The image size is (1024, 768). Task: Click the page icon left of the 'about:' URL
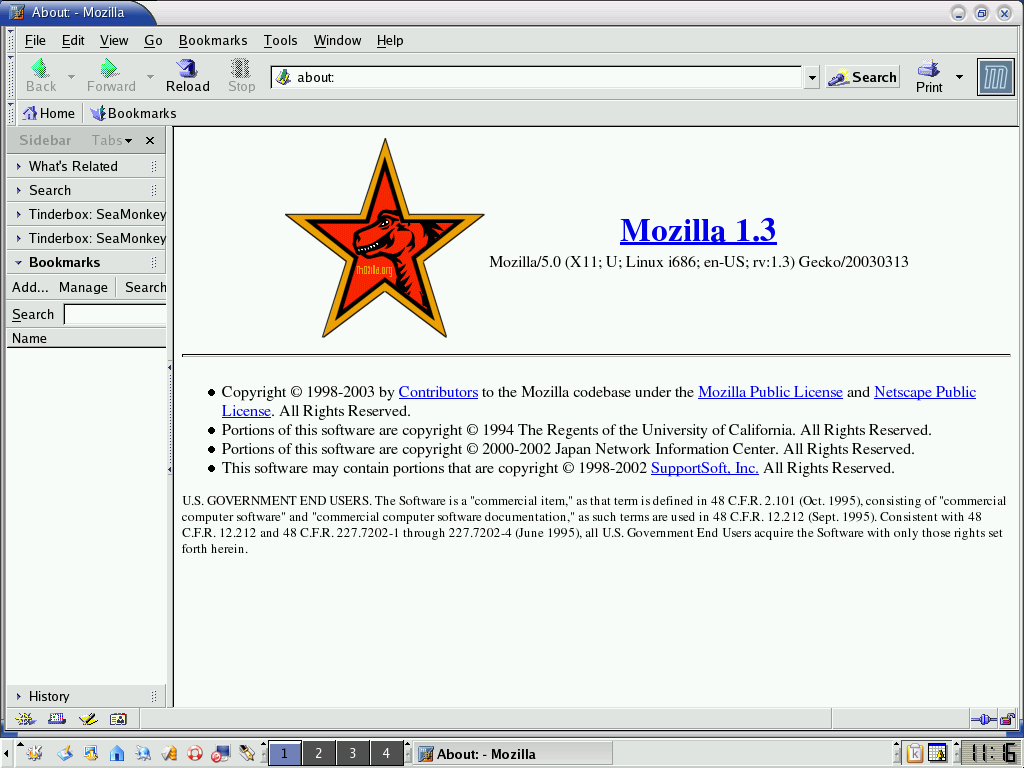(283, 77)
